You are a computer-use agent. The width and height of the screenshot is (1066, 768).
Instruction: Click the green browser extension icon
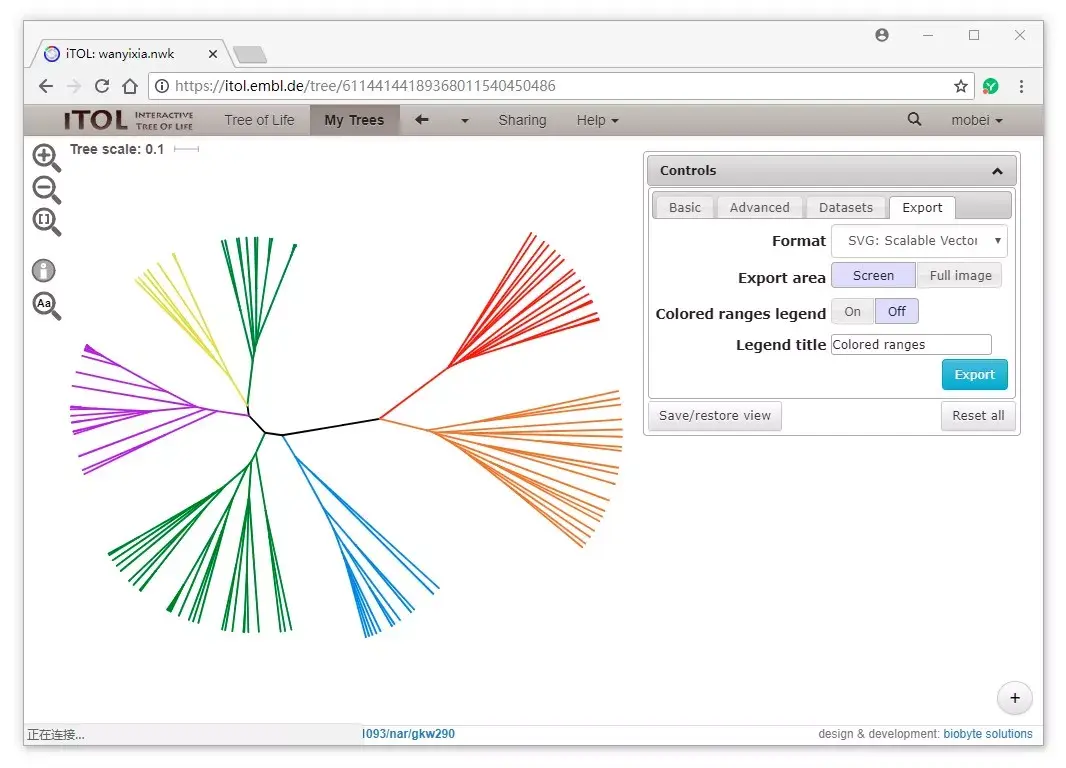click(x=991, y=86)
